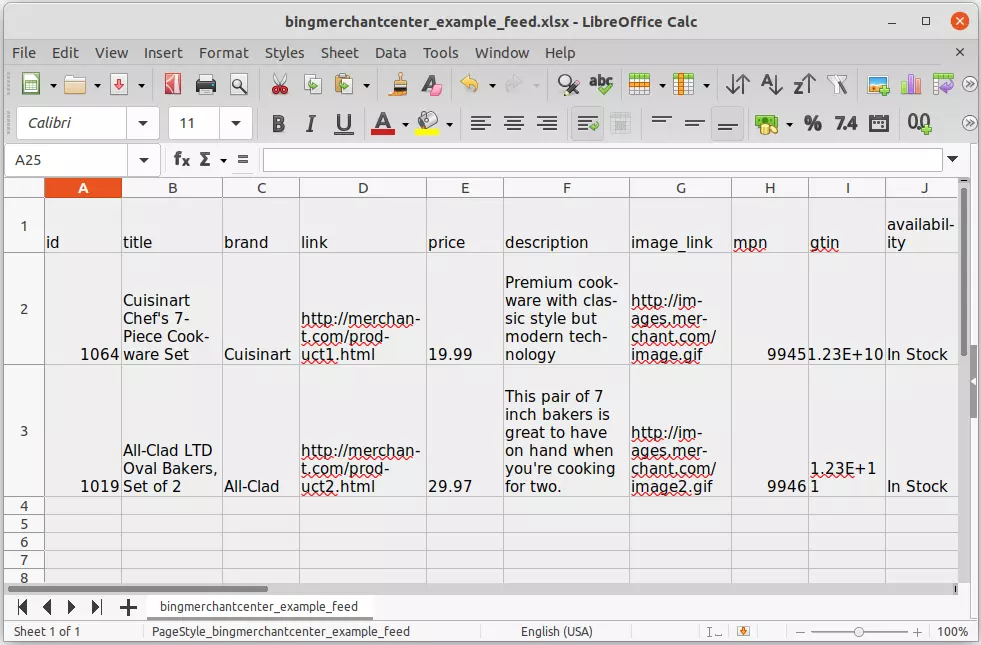Open the Format menu
This screenshot has height=645, width=981.
pyautogui.click(x=223, y=53)
